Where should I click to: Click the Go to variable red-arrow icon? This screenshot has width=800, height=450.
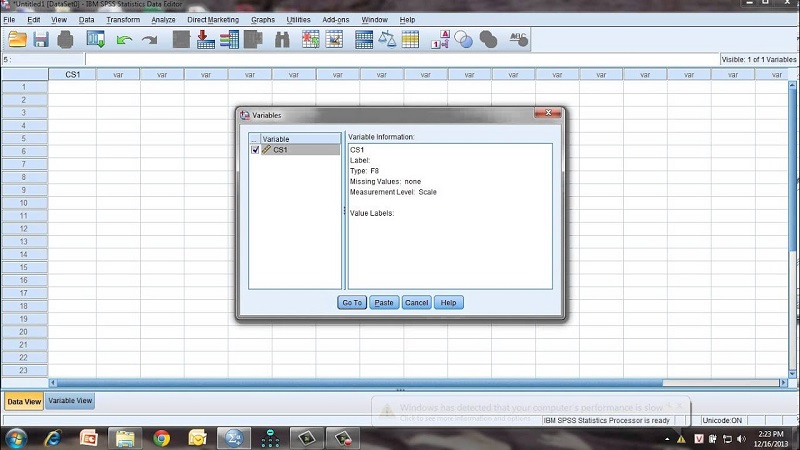(206, 39)
